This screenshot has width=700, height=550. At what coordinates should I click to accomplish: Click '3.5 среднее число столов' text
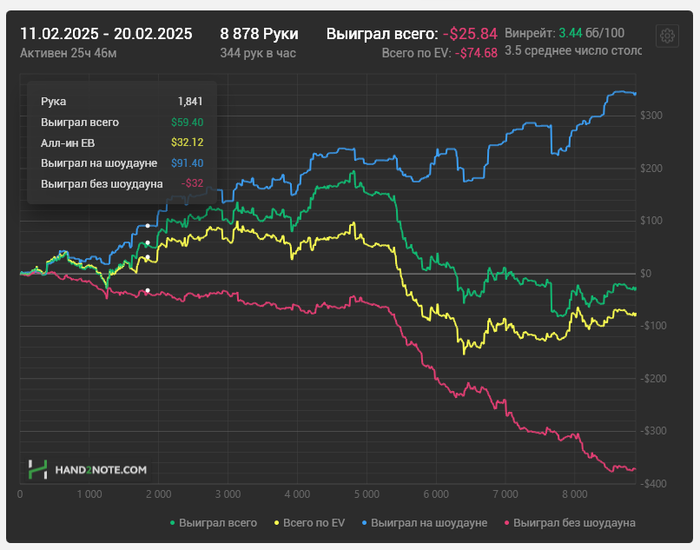[x=573, y=51]
